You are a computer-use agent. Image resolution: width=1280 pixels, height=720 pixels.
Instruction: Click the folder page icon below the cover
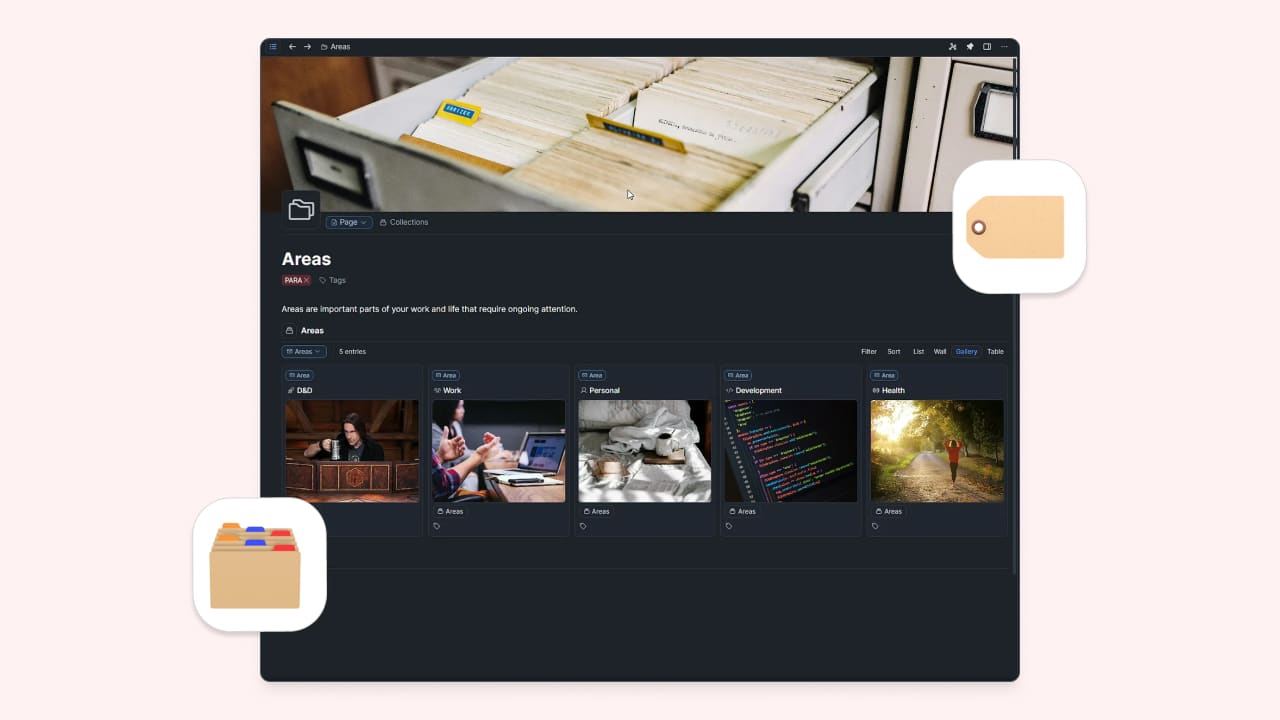301,210
